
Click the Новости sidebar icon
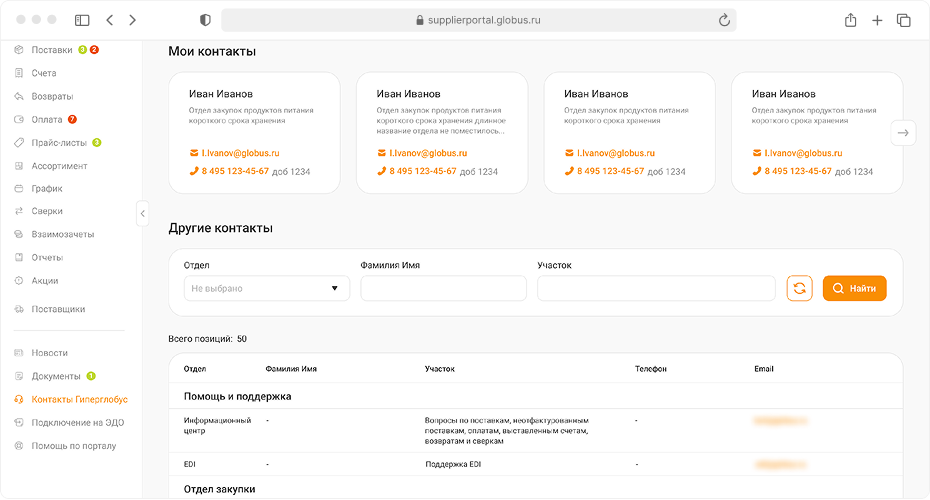(x=19, y=353)
